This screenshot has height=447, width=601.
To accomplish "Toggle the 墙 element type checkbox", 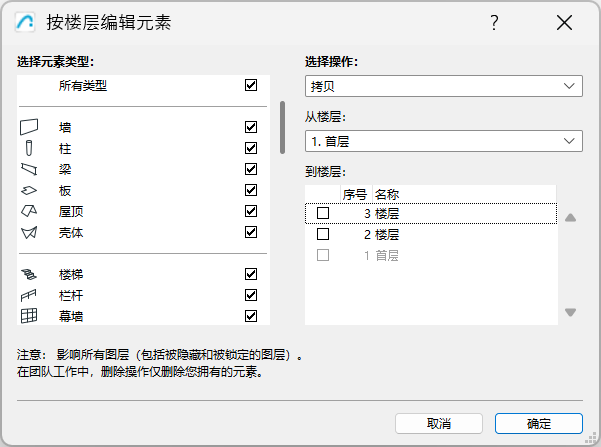I will click(x=251, y=127).
